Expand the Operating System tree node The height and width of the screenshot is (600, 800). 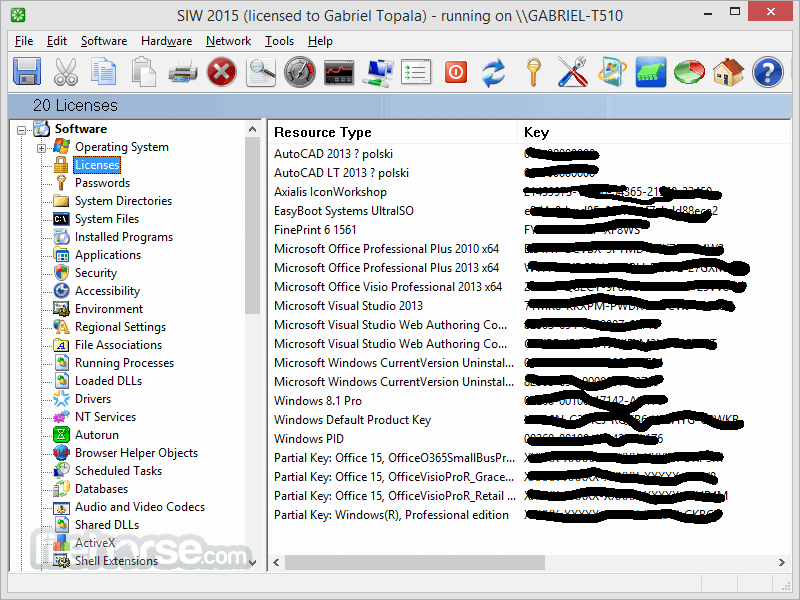[41, 148]
